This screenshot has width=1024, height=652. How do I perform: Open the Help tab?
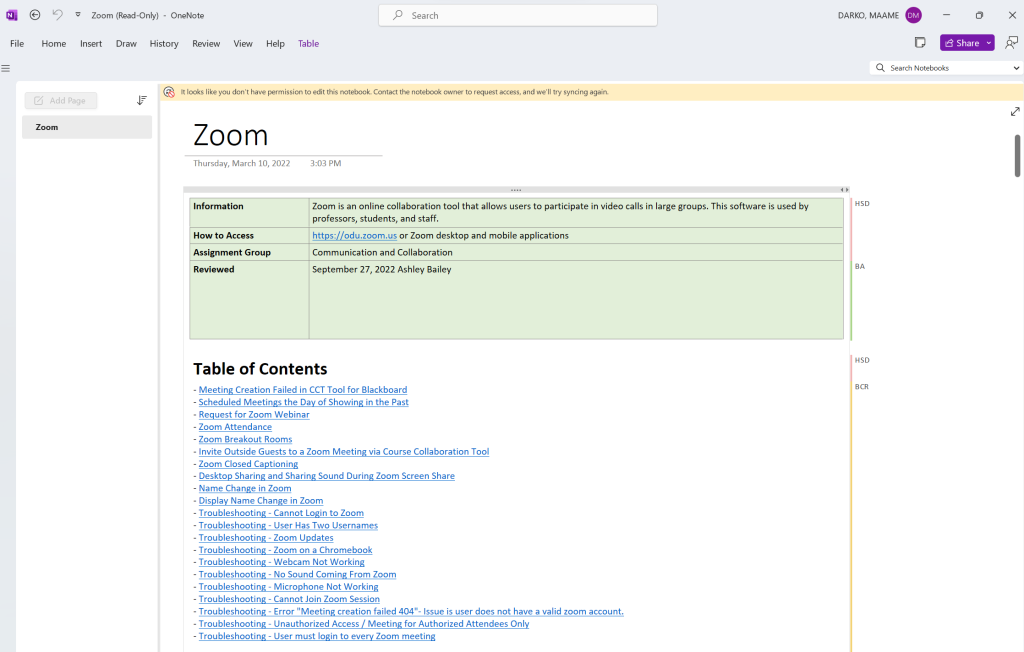coord(275,44)
